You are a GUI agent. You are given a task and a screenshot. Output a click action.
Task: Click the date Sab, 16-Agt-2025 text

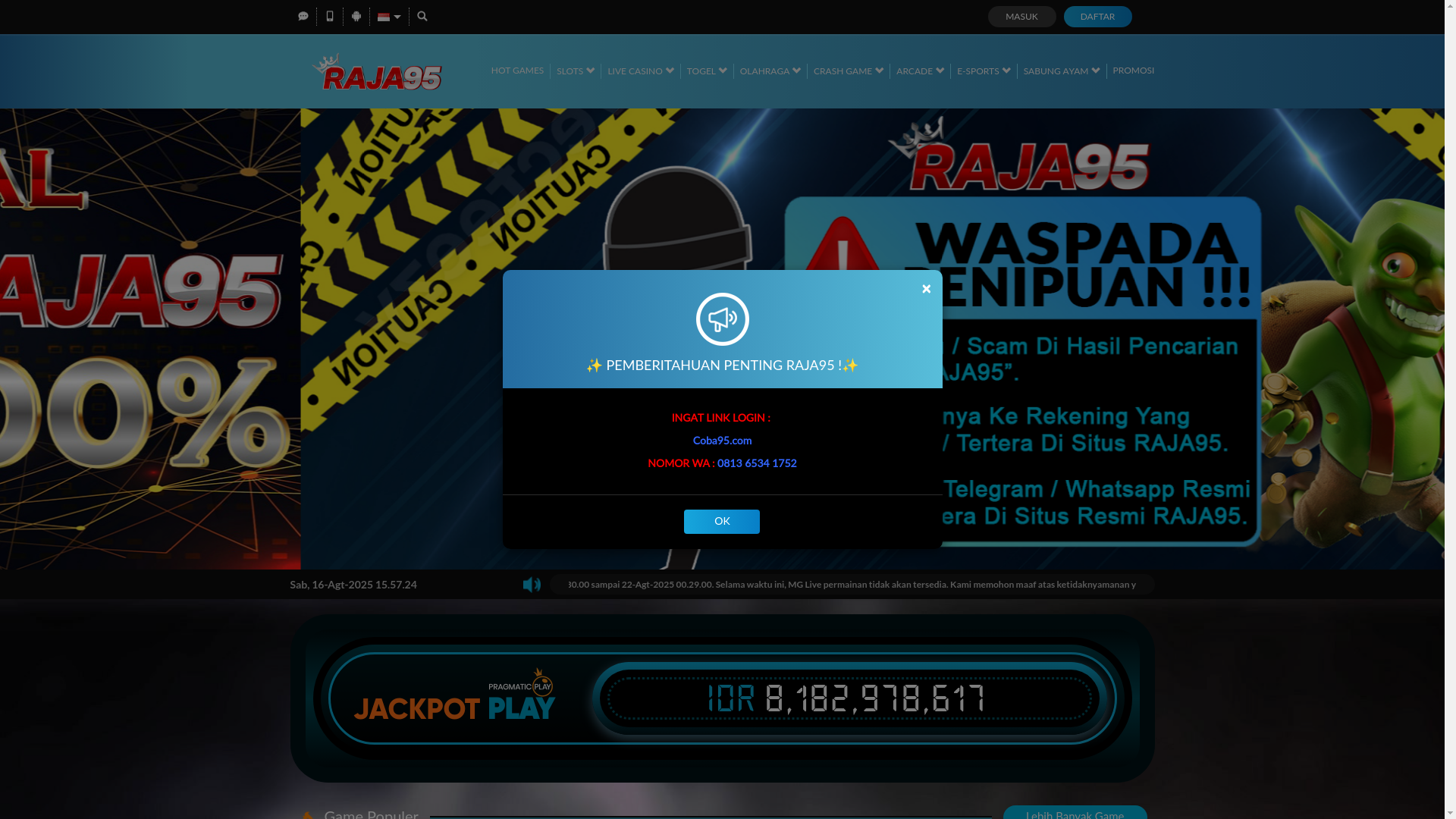353,585
